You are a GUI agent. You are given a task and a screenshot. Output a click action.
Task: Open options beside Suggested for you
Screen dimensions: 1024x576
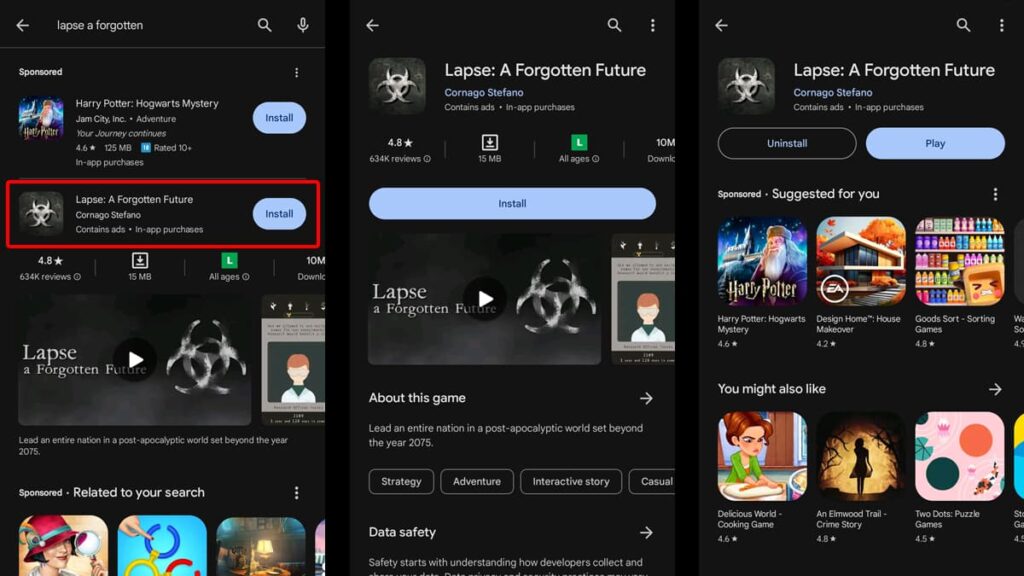(x=994, y=194)
